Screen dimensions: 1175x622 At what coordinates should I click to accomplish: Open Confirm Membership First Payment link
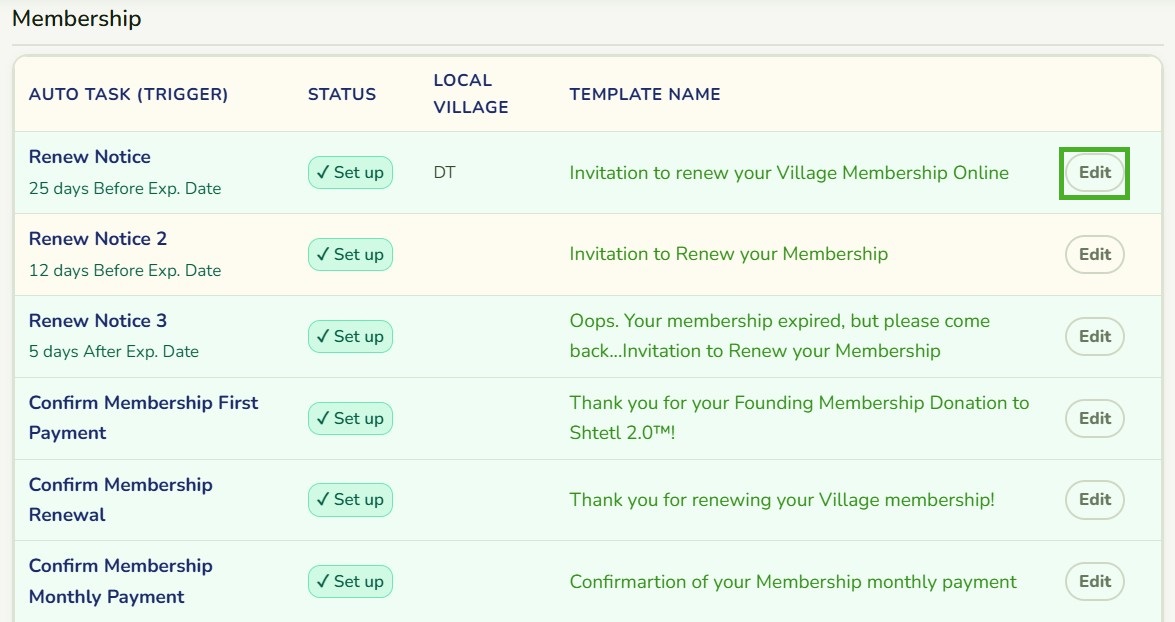[143, 417]
